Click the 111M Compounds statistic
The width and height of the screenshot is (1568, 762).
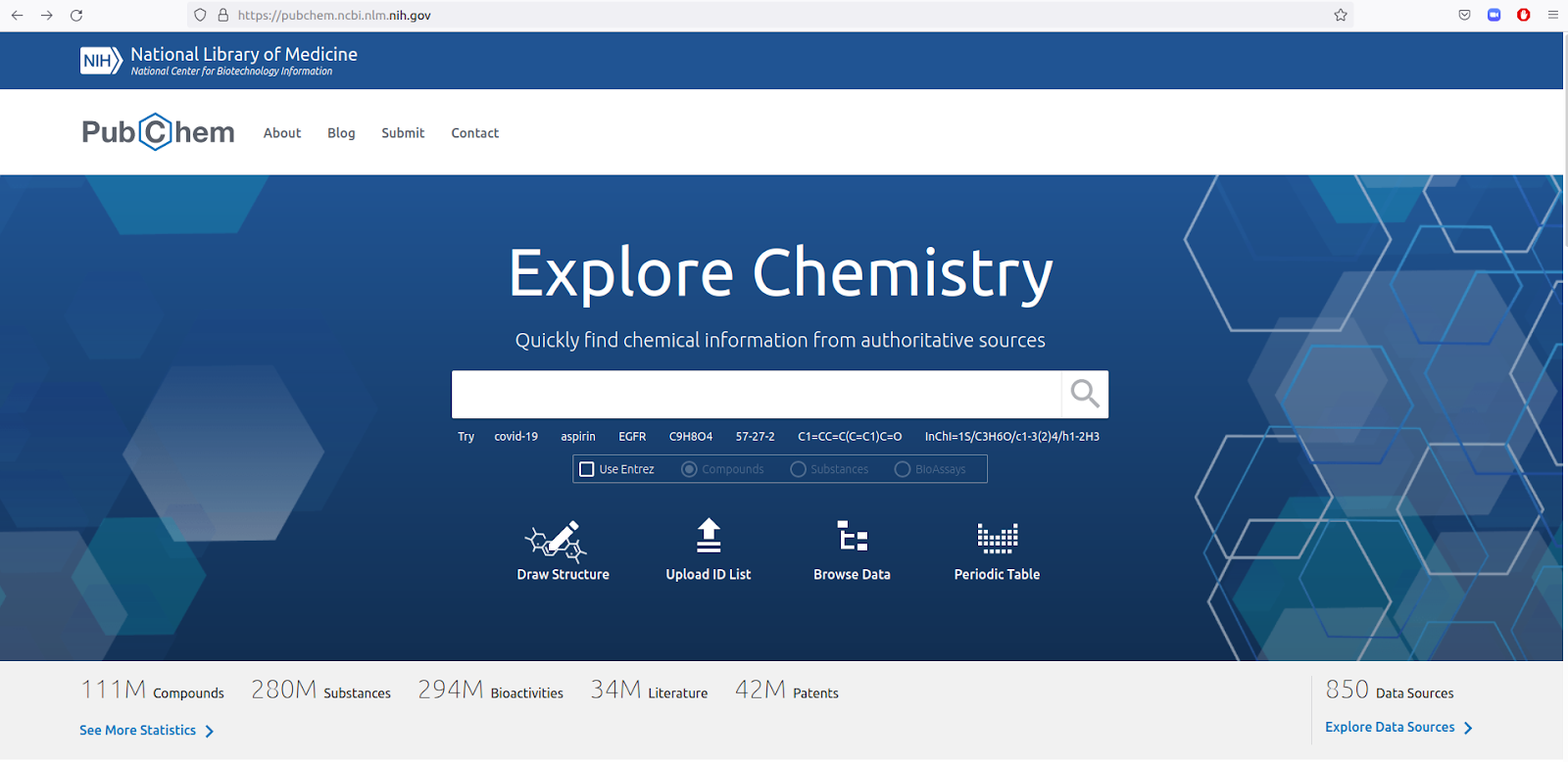[152, 690]
